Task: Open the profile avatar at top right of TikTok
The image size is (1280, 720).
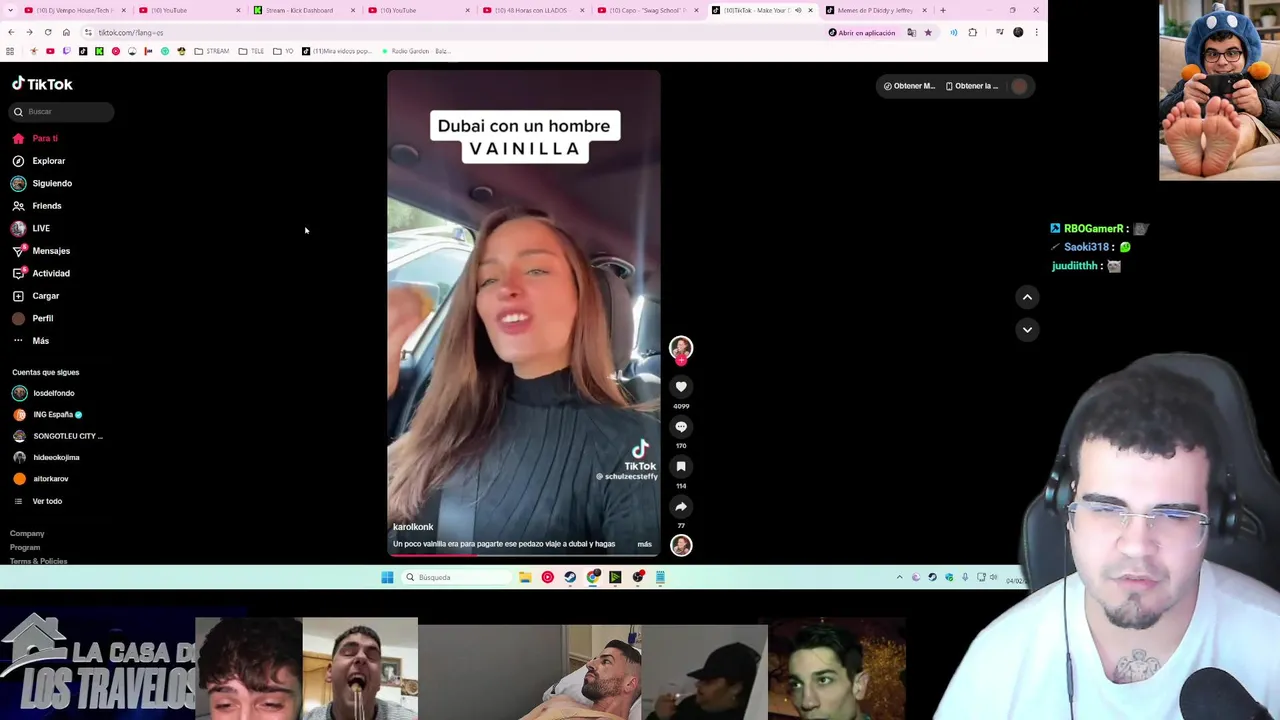Action: click(1019, 86)
